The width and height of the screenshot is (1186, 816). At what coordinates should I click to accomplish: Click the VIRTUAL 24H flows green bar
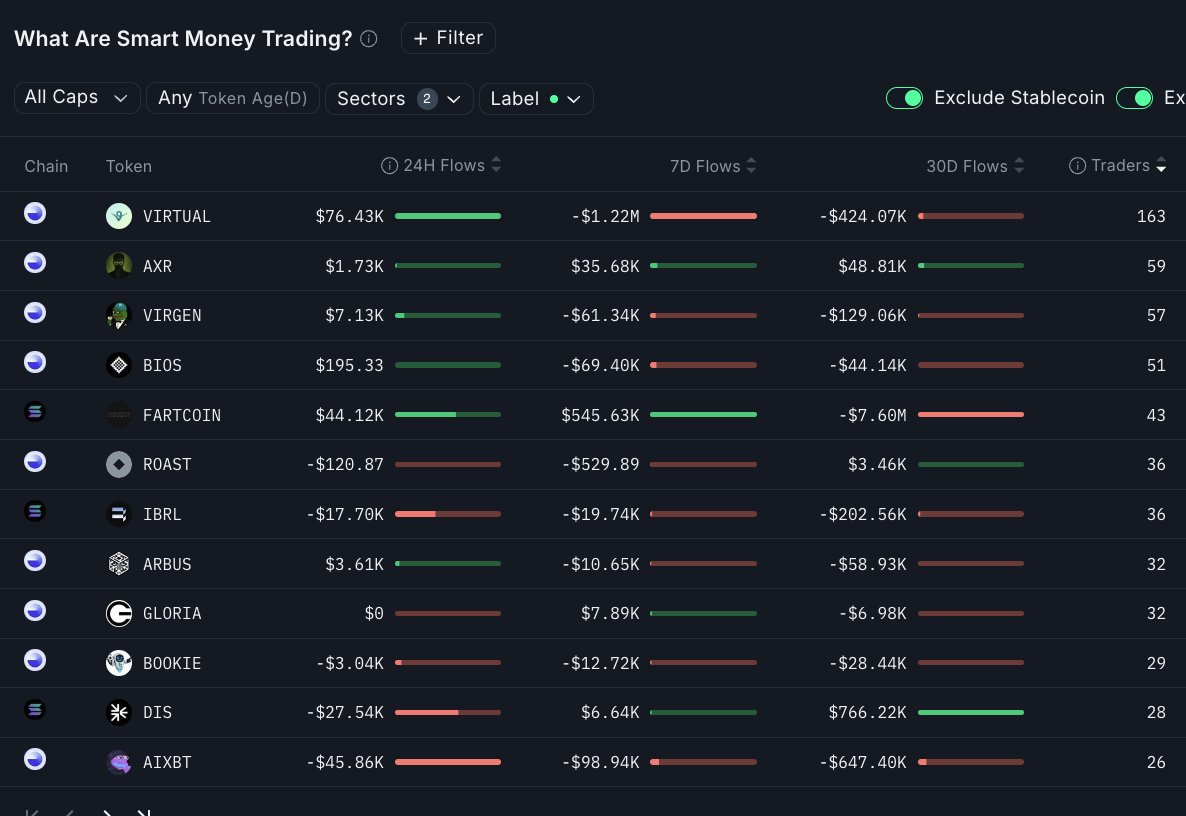click(x=448, y=216)
